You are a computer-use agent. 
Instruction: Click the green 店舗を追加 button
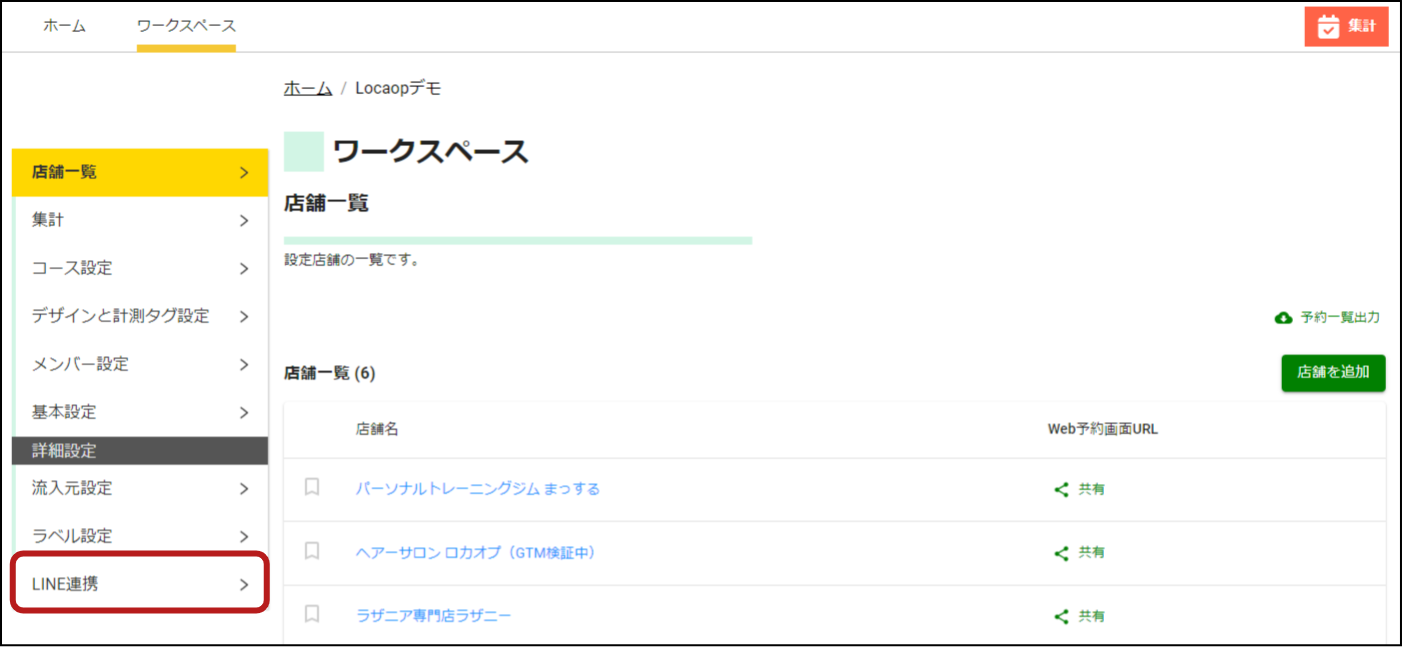1333,372
